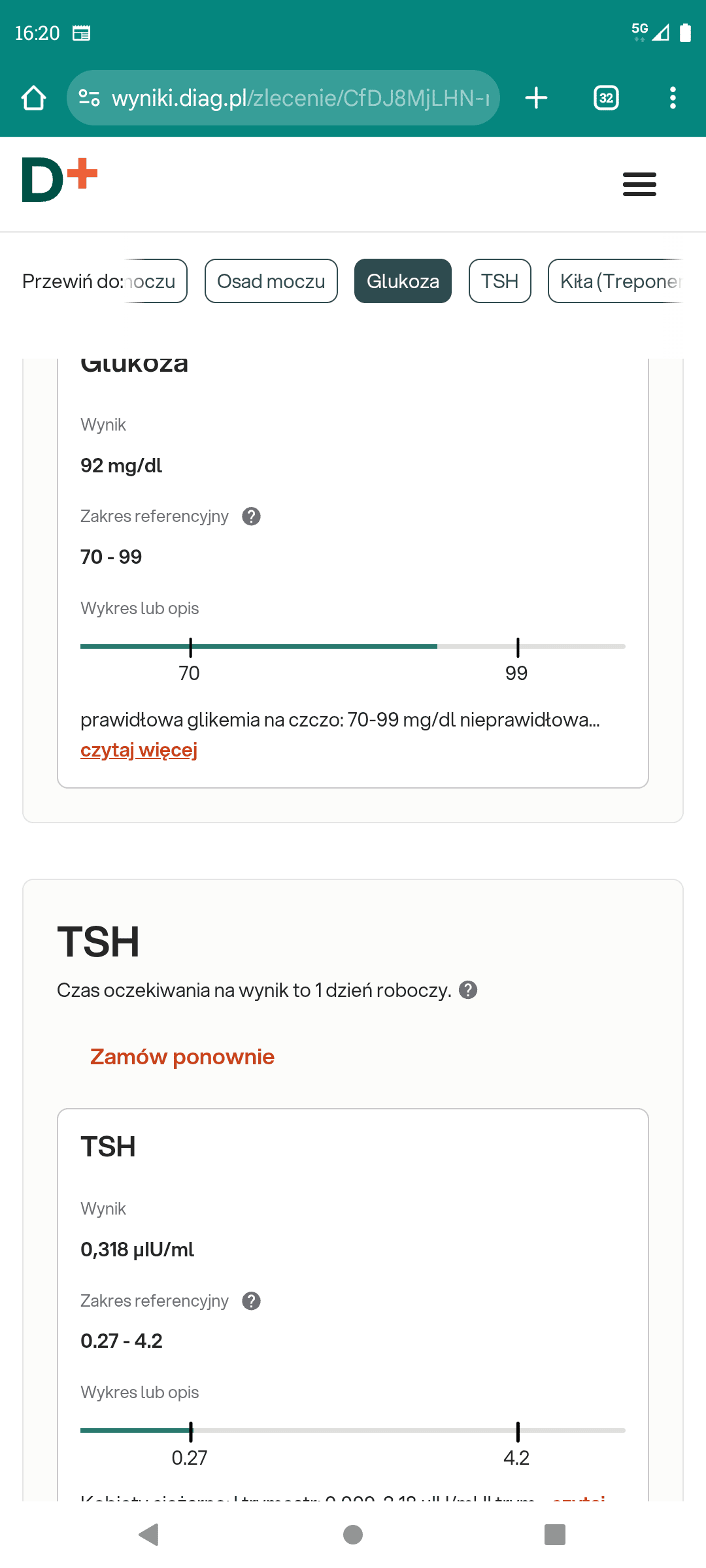Tap the browser home icon
Screen dimensions: 706x1568
pyautogui.click(x=33, y=98)
